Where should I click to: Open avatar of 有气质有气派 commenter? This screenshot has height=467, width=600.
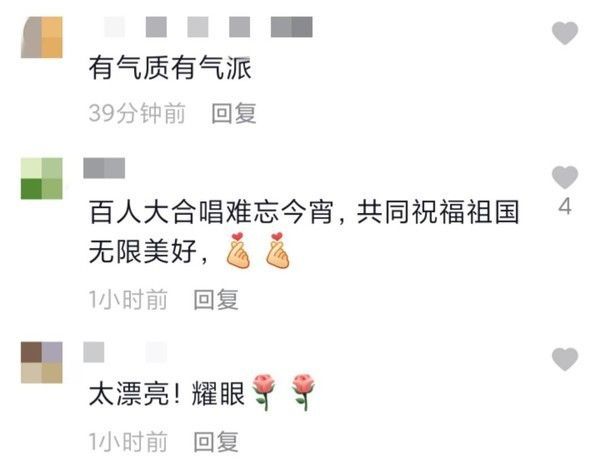[x=42, y=37]
